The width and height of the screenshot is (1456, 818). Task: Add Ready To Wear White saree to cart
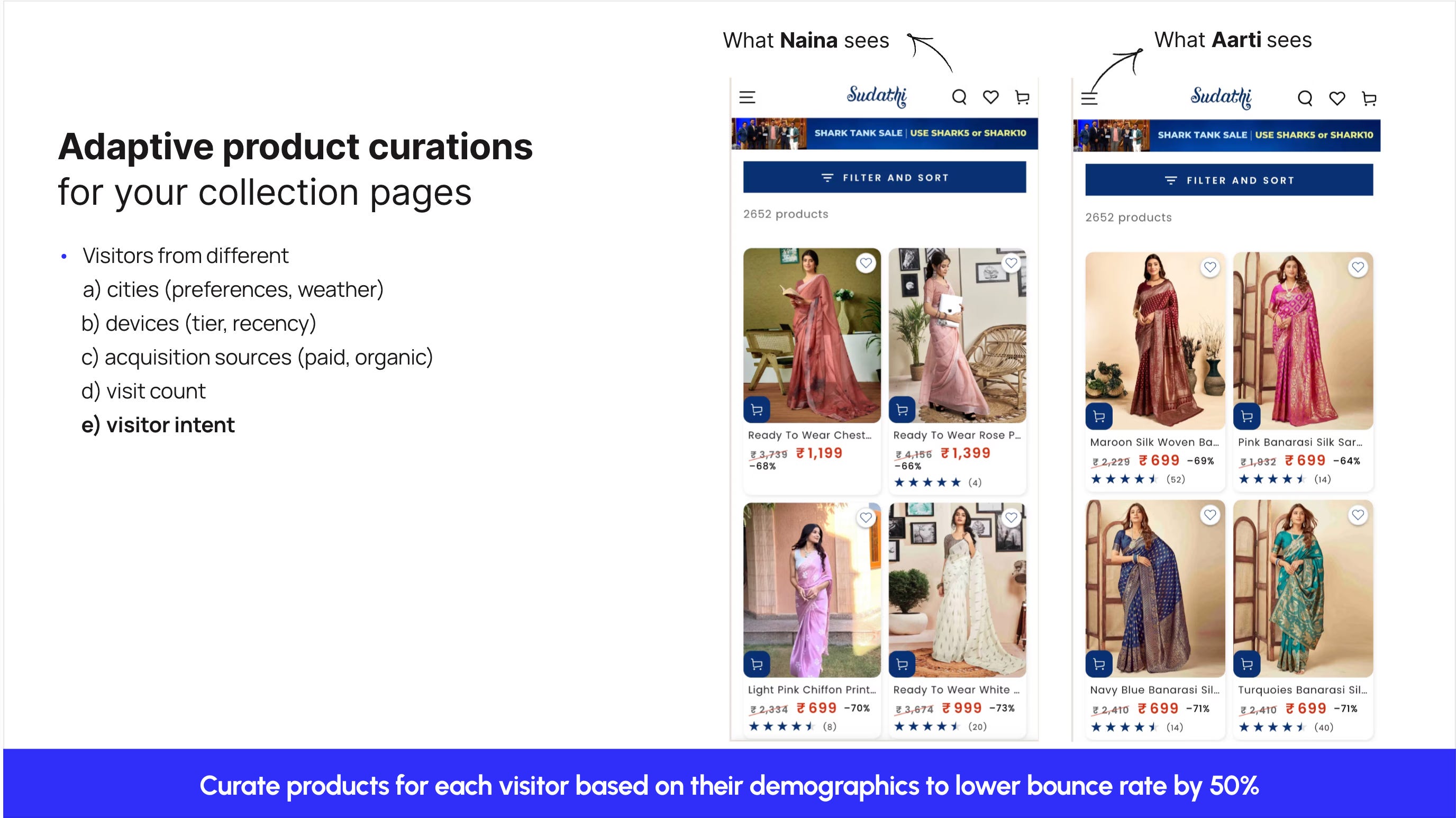(902, 664)
